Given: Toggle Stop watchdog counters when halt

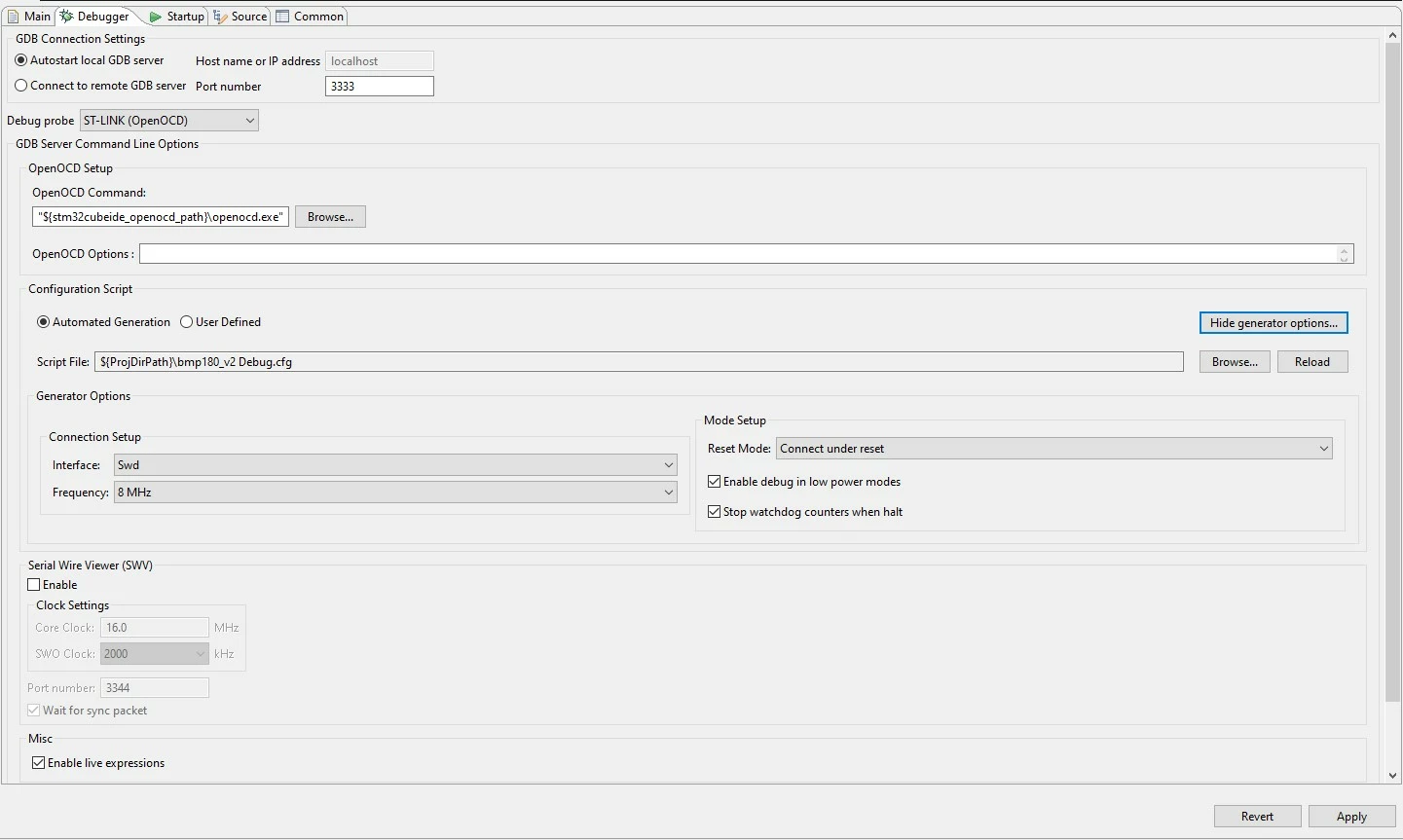Looking at the screenshot, I should (x=805, y=512).
